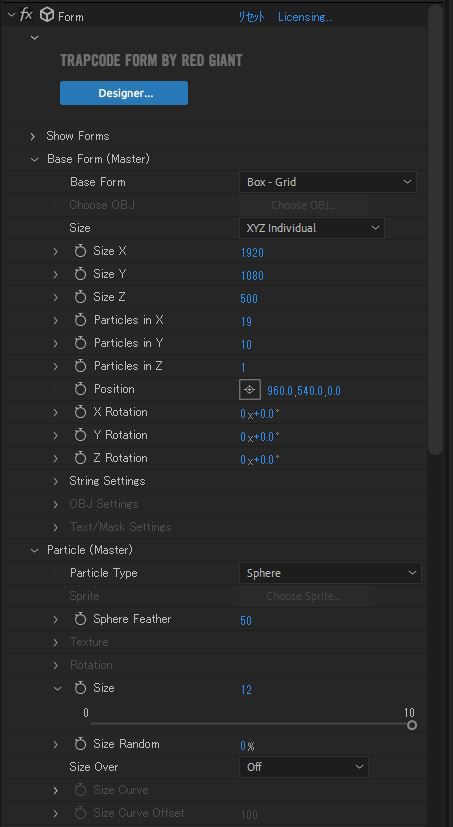Click the Size X value 1920
Viewport: 453px width, 827px height.
point(252,253)
